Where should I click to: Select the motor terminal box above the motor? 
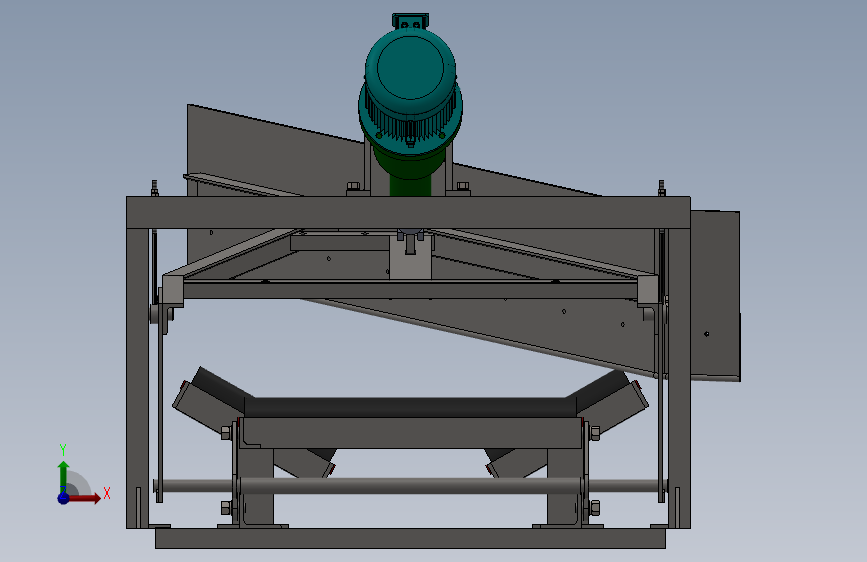click(x=410, y=21)
